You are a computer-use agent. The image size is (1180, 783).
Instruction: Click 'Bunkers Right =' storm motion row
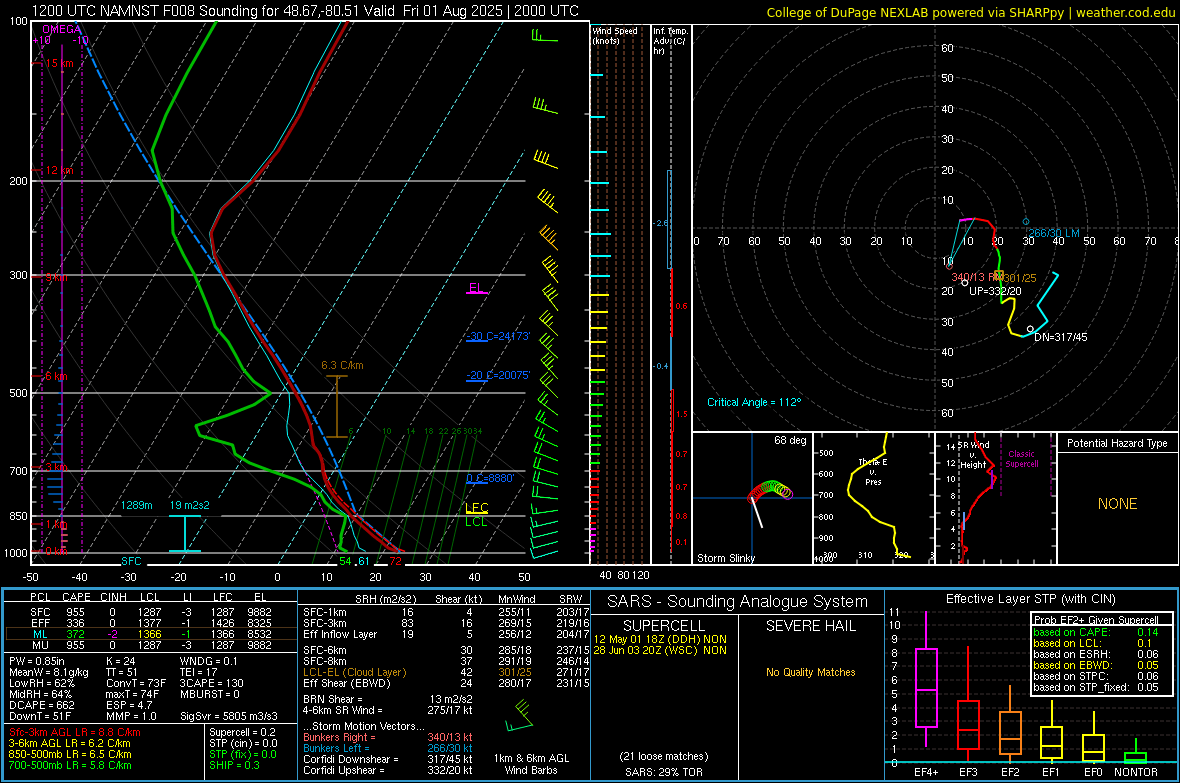(388, 737)
